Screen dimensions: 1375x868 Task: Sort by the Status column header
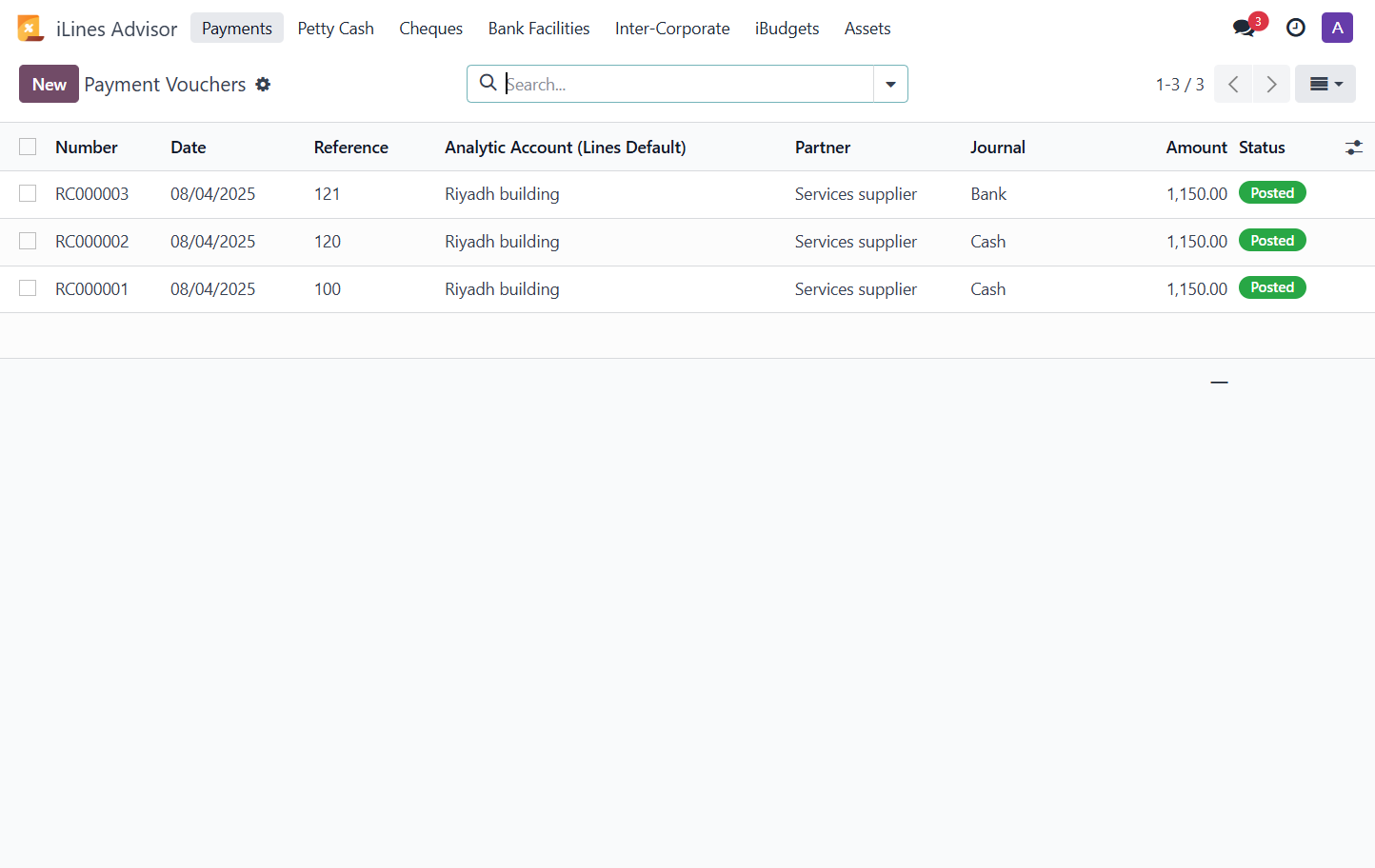[x=1262, y=148]
